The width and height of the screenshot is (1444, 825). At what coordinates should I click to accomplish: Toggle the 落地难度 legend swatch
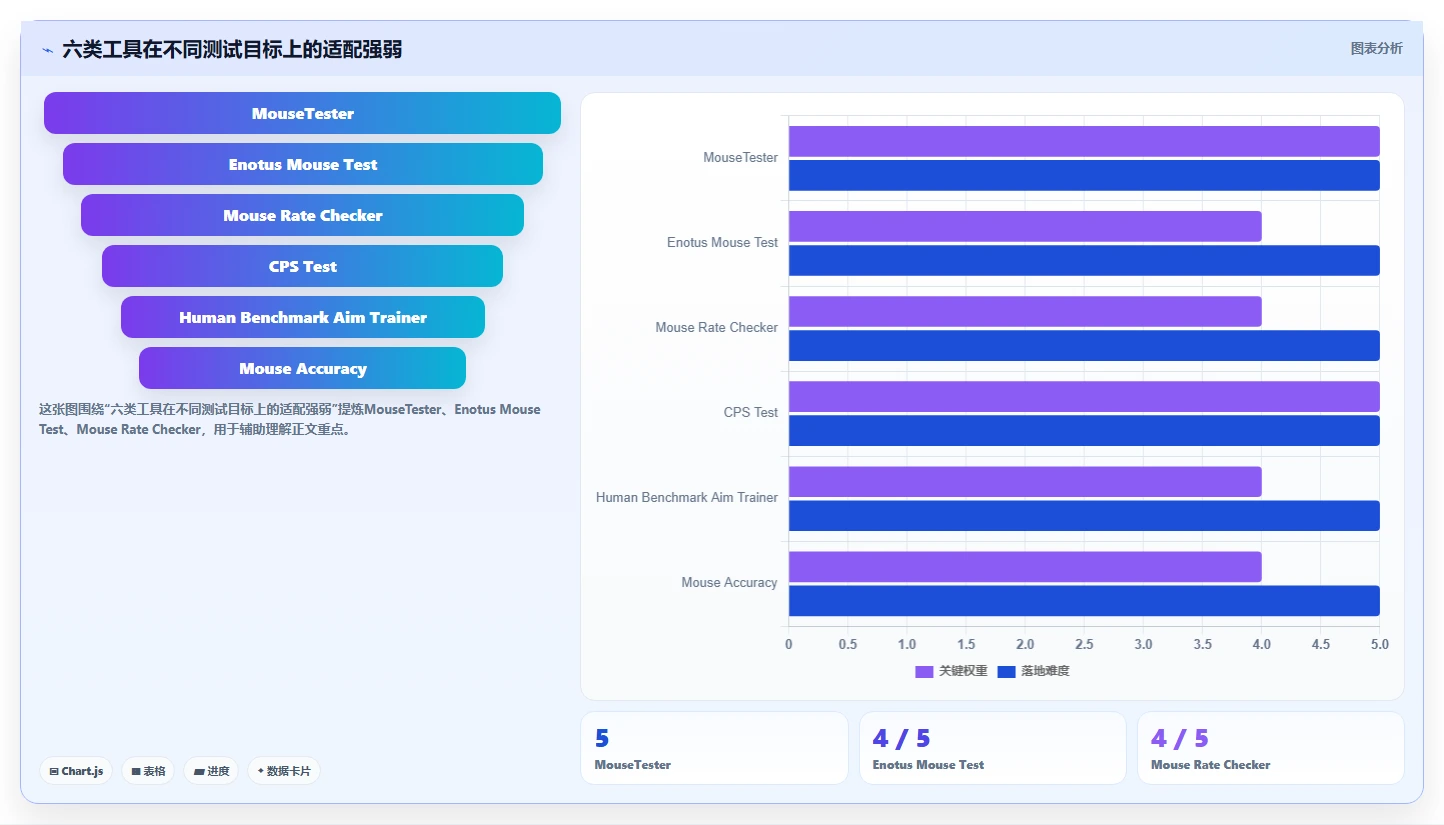point(1006,671)
